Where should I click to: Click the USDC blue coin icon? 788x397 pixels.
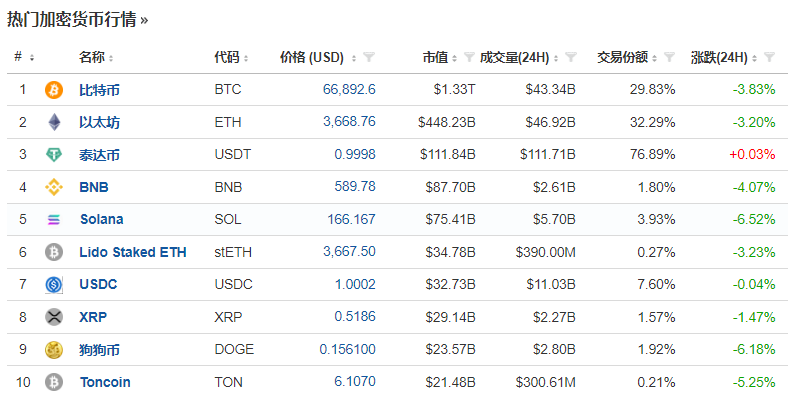[54, 284]
